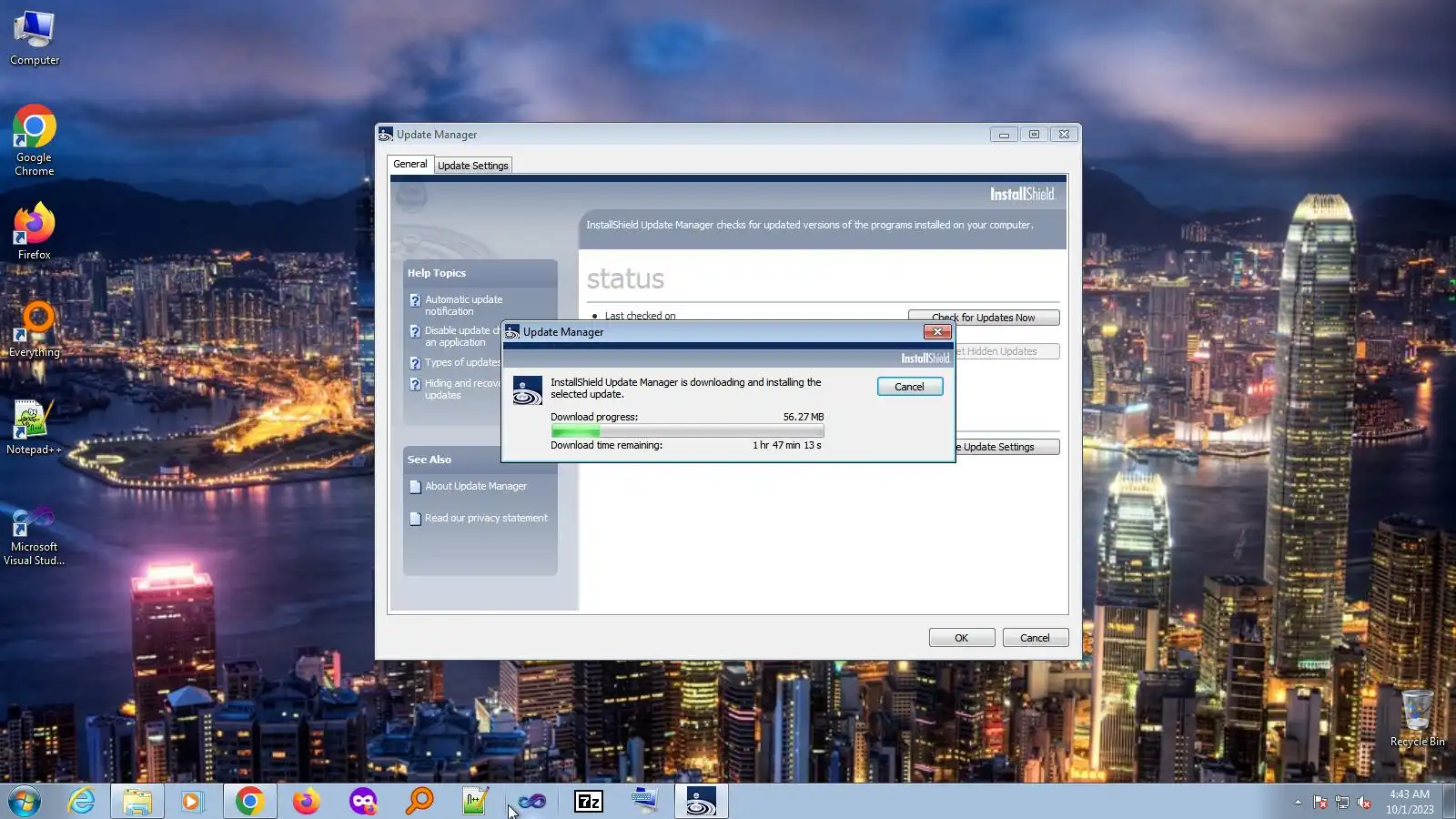Viewport: 1456px width, 819px height.
Task: Open the Action Center flag in the tray
Action: coord(1320,803)
